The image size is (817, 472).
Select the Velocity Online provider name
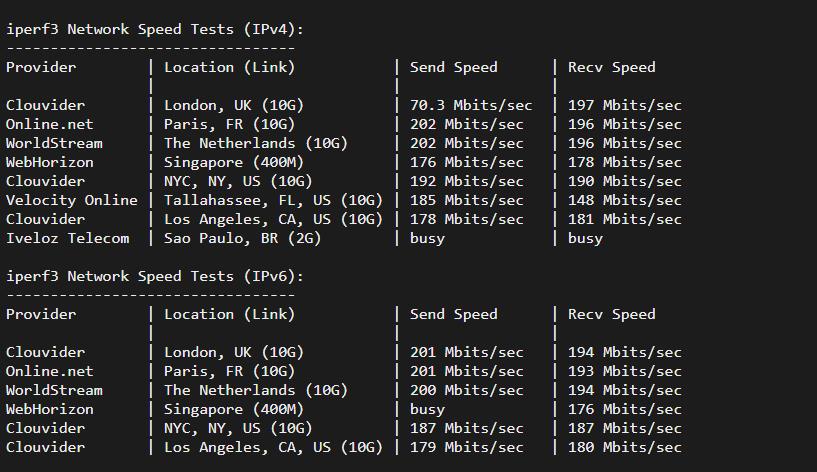pos(72,200)
